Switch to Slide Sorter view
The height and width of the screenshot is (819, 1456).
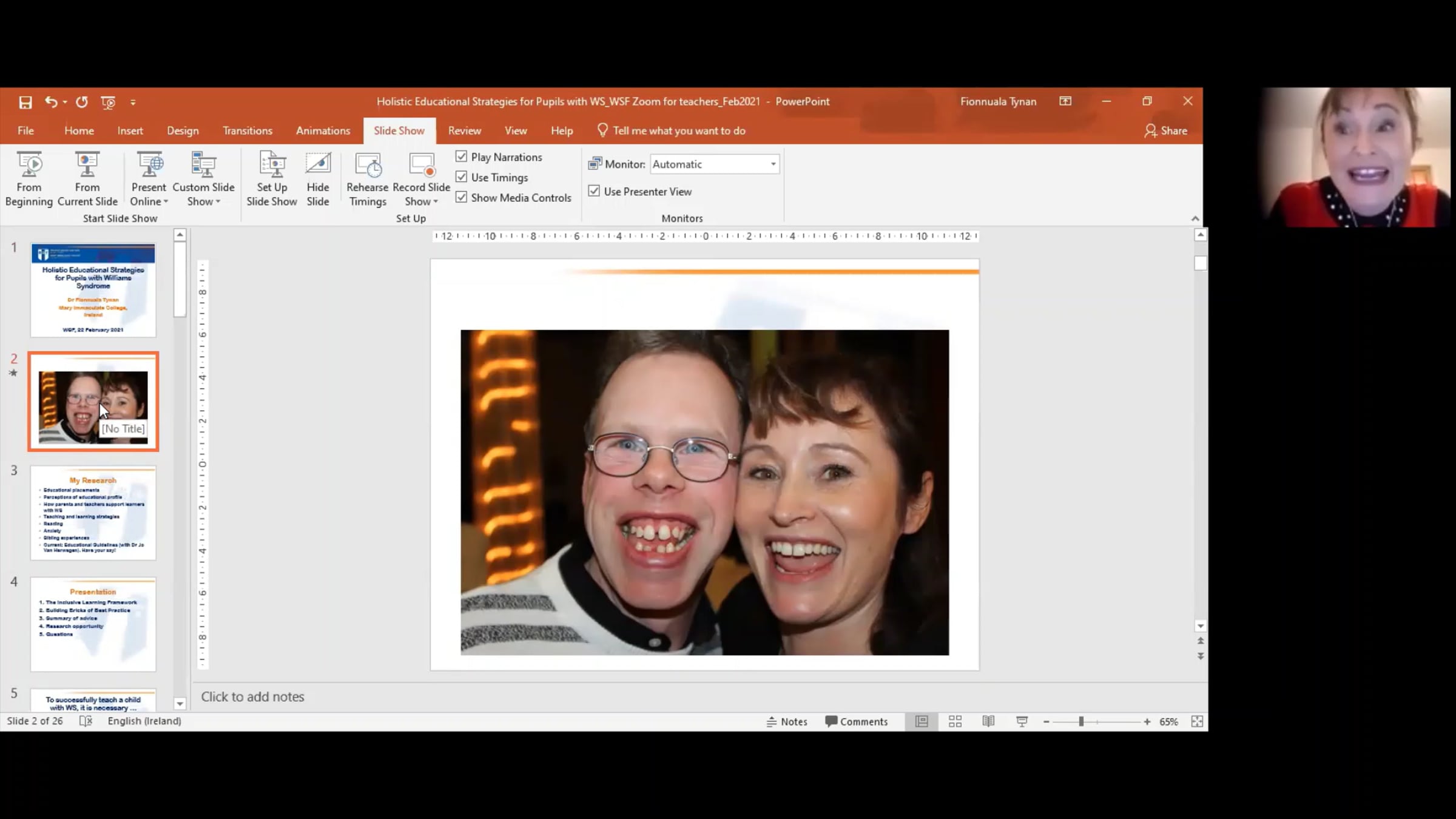(x=955, y=721)
